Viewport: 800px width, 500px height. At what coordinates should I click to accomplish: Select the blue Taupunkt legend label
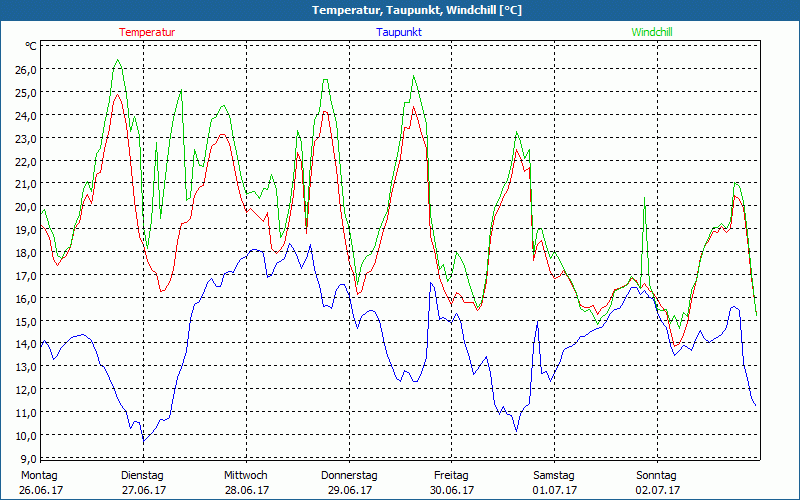click(x=399, y=32)
